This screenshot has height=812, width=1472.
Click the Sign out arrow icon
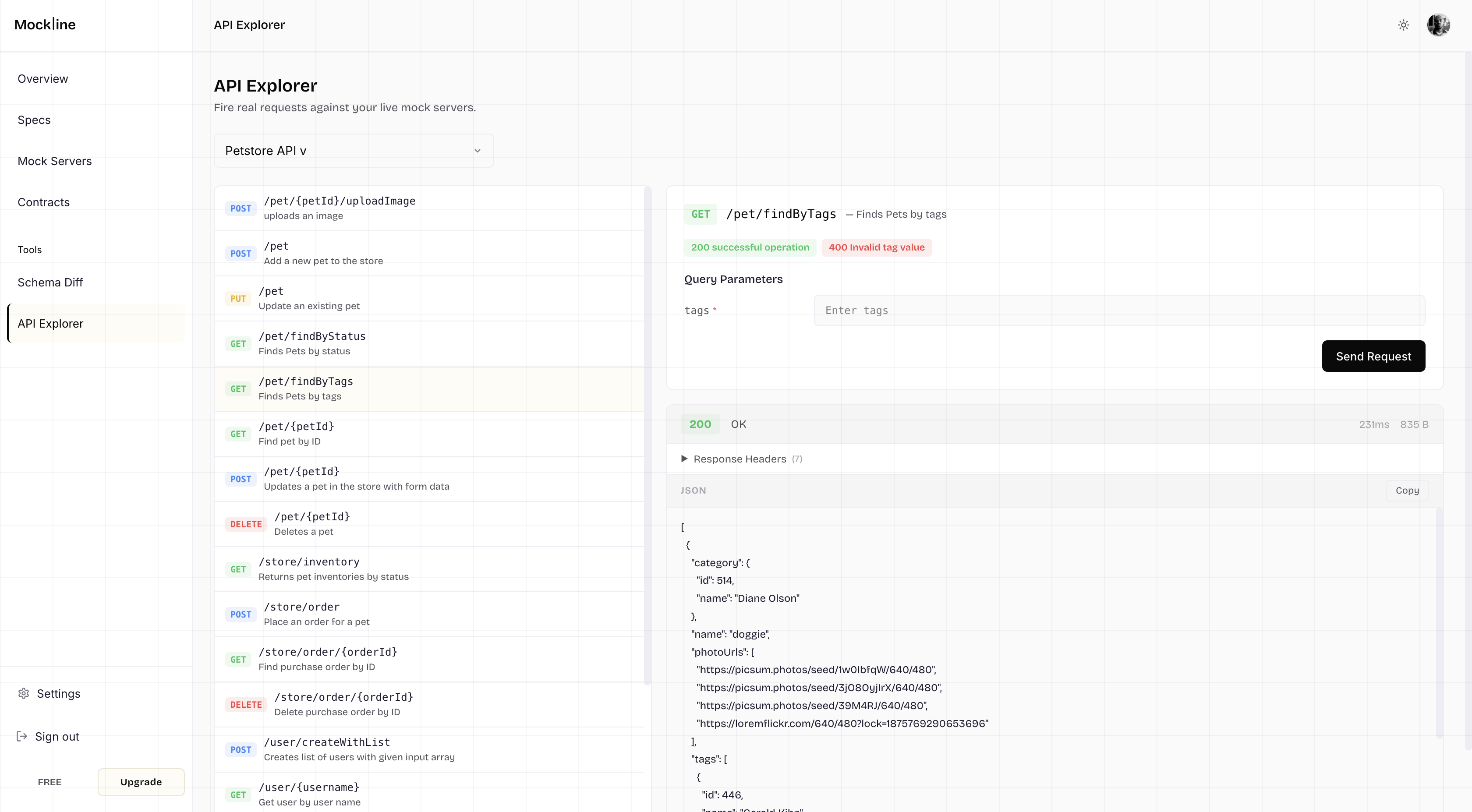coord(22,736)
